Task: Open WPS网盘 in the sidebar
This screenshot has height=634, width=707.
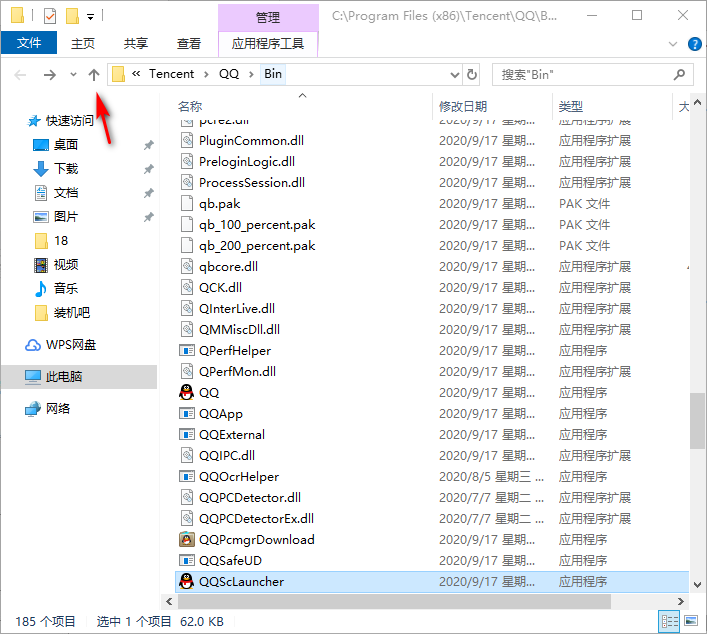Action: click(x=71, y=345)
